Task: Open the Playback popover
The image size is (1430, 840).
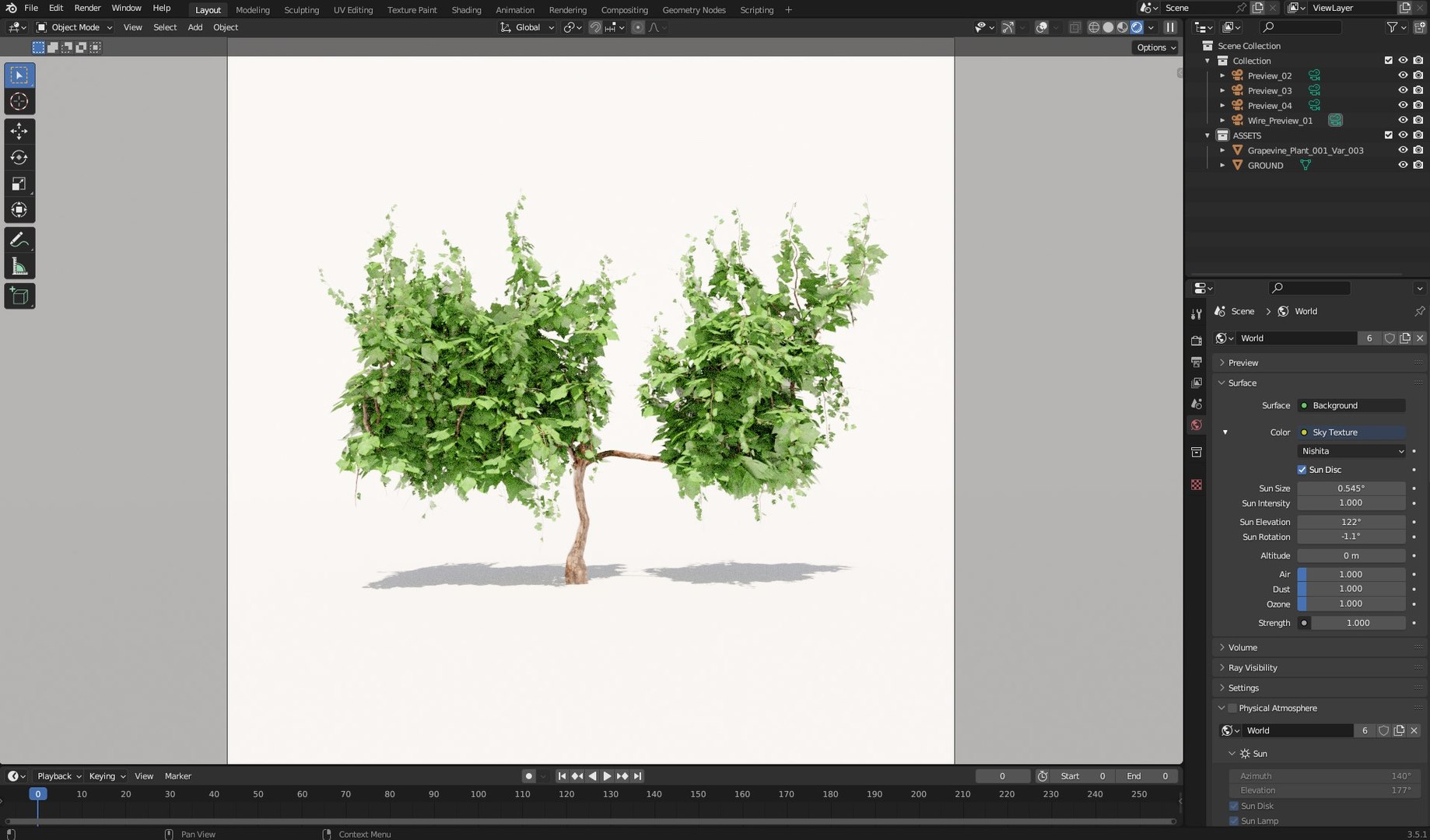Action: pos(59,776)
